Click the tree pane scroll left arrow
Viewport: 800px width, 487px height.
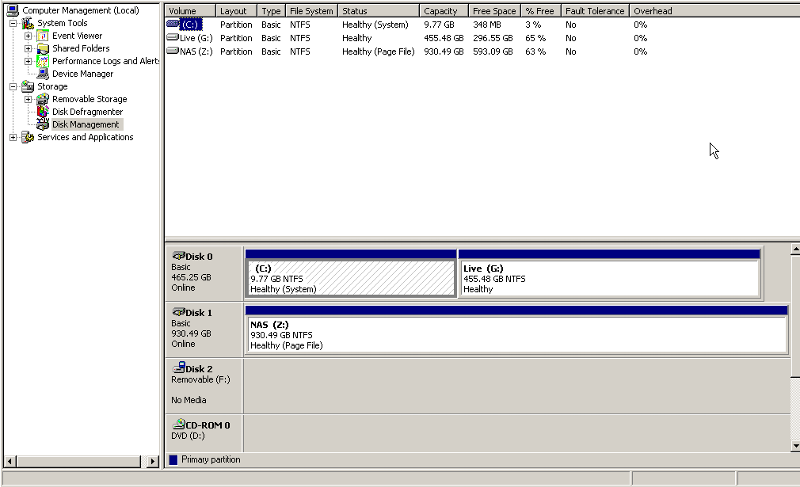(10, 462)
